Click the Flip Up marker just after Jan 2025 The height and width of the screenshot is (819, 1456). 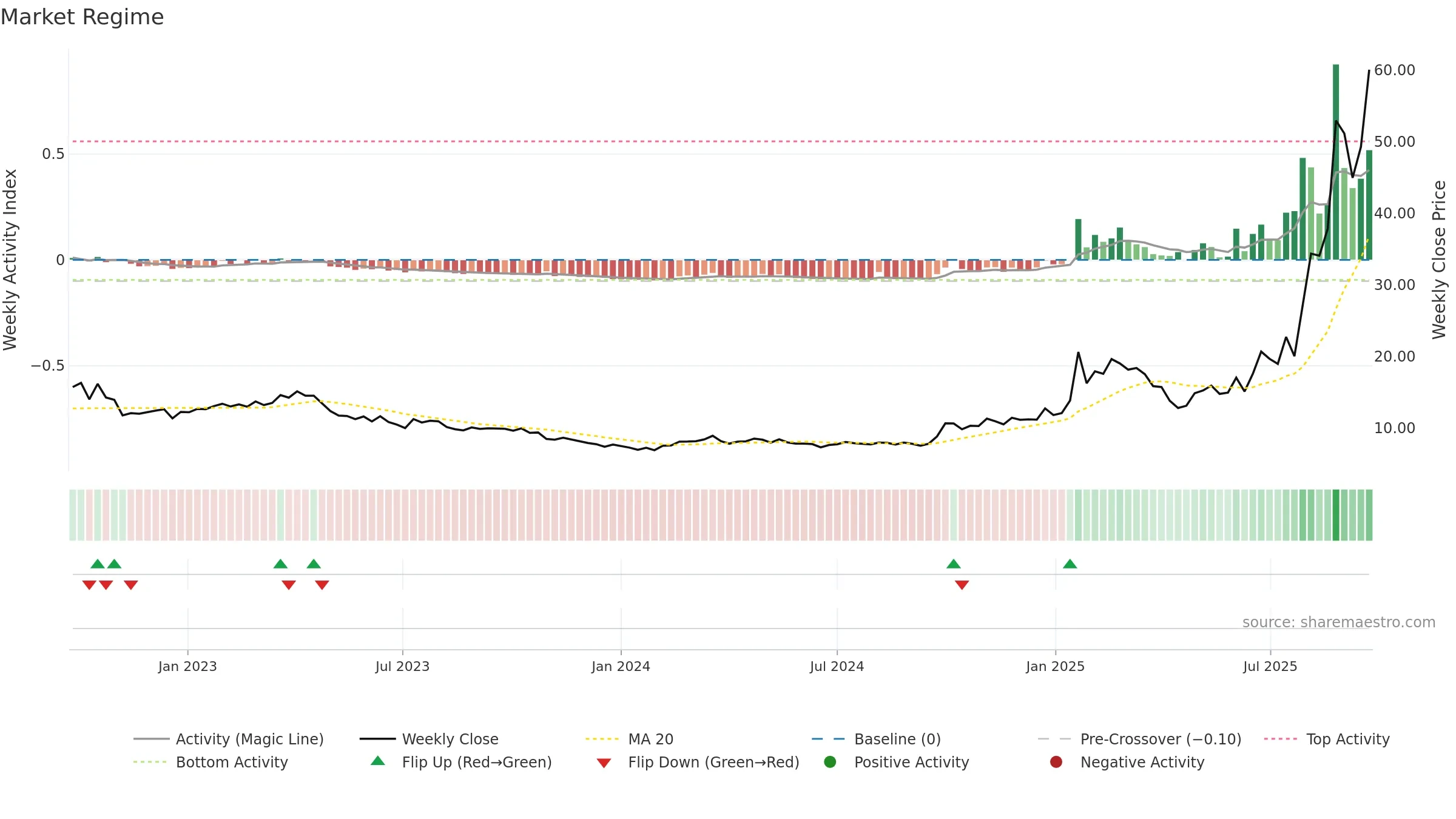coord(1070,564)
